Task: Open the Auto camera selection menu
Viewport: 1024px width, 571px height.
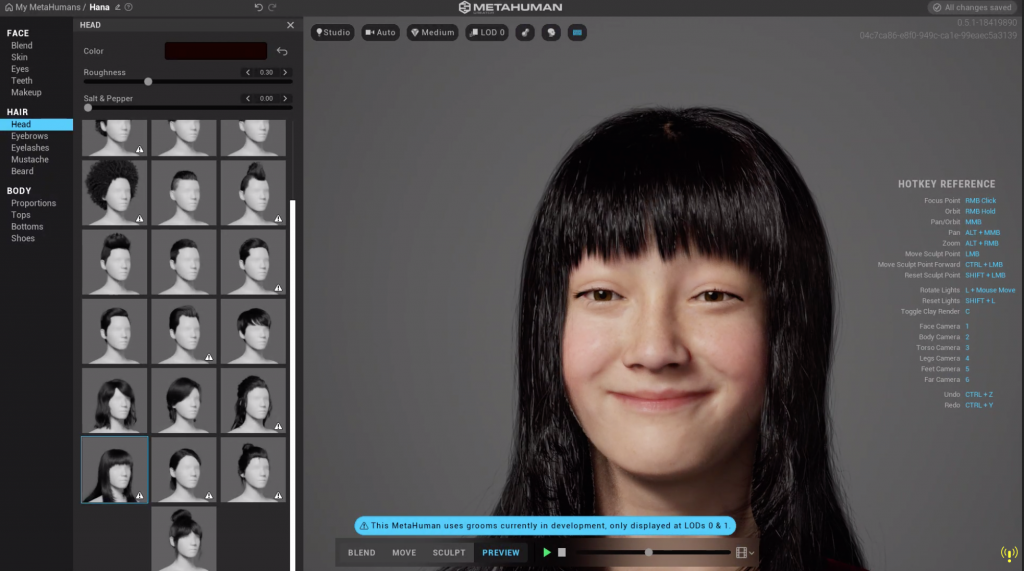Action: 380,32
